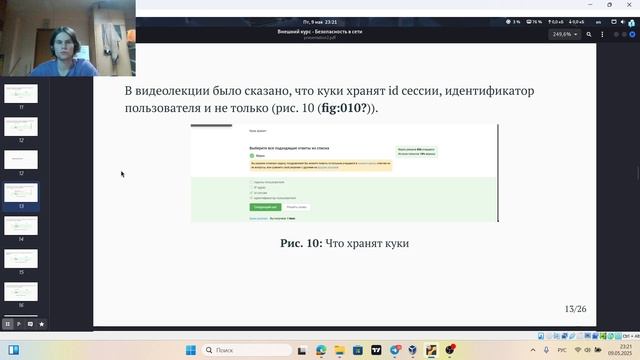Viewport: 640px width, 360px height.
Task: Open the Task View icon on taskbar
Action: (x=302, y=350)
